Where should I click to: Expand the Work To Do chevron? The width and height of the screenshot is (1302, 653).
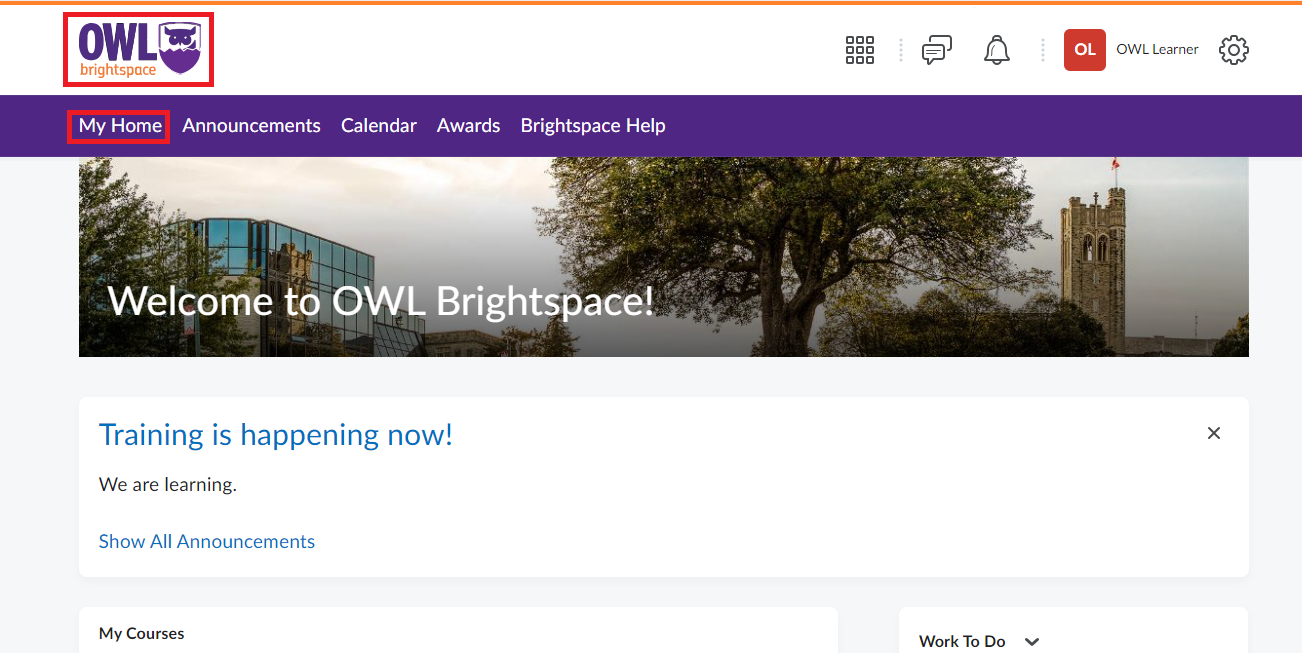1032,642
